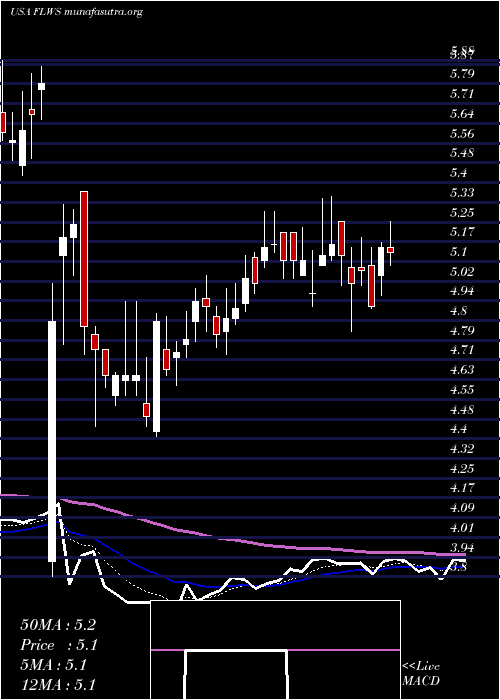Click the 4.4 price axis label
Image resolution: width=500 pixels, height=700 pixels.
(458, 429)
